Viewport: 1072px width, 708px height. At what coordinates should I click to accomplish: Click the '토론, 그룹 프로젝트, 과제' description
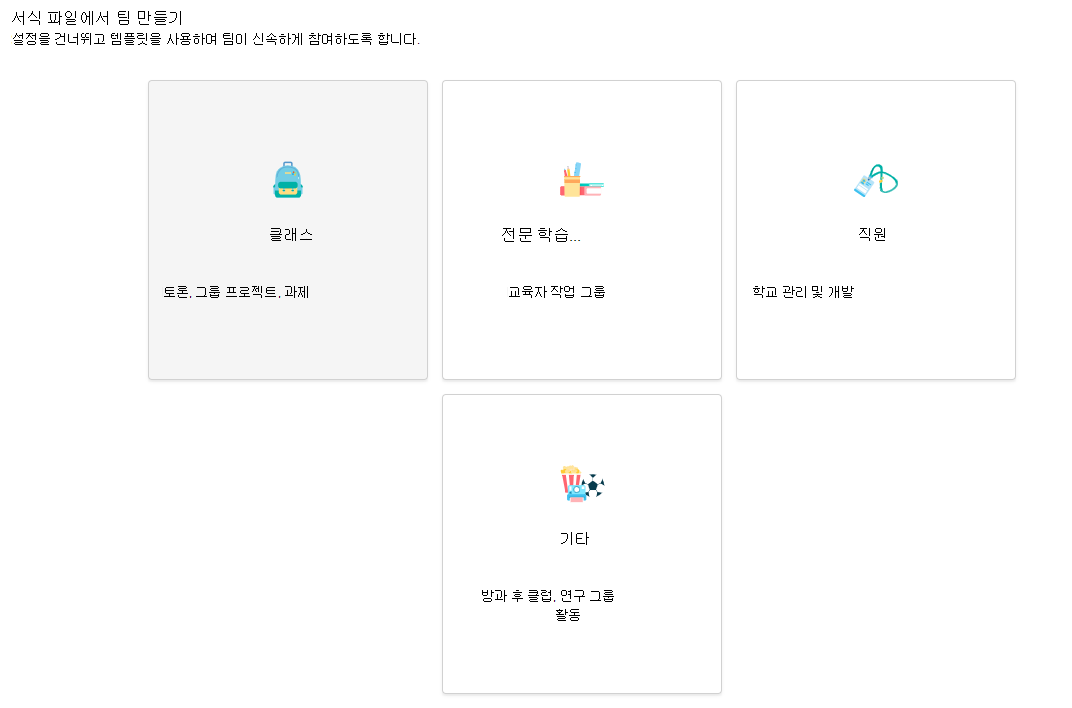click(236, 292)
